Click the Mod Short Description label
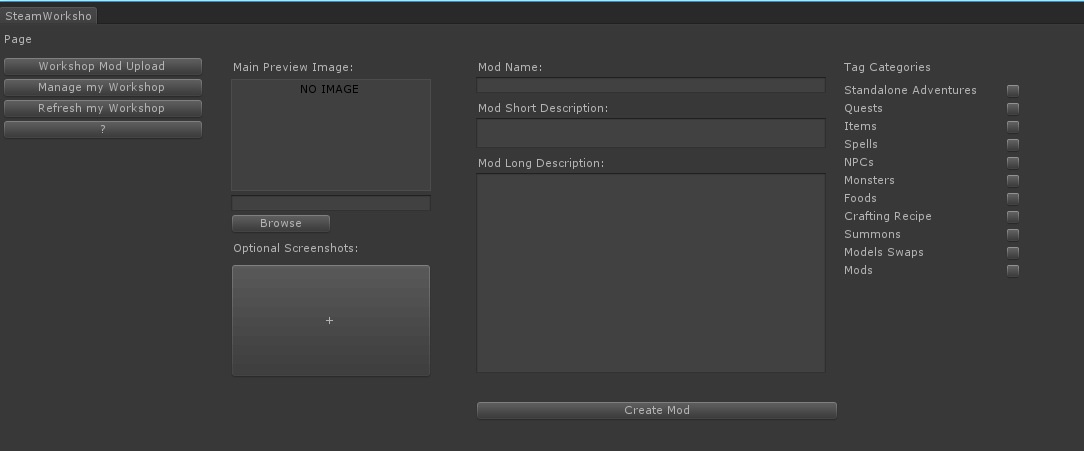1084x451 pixels. 543,108
